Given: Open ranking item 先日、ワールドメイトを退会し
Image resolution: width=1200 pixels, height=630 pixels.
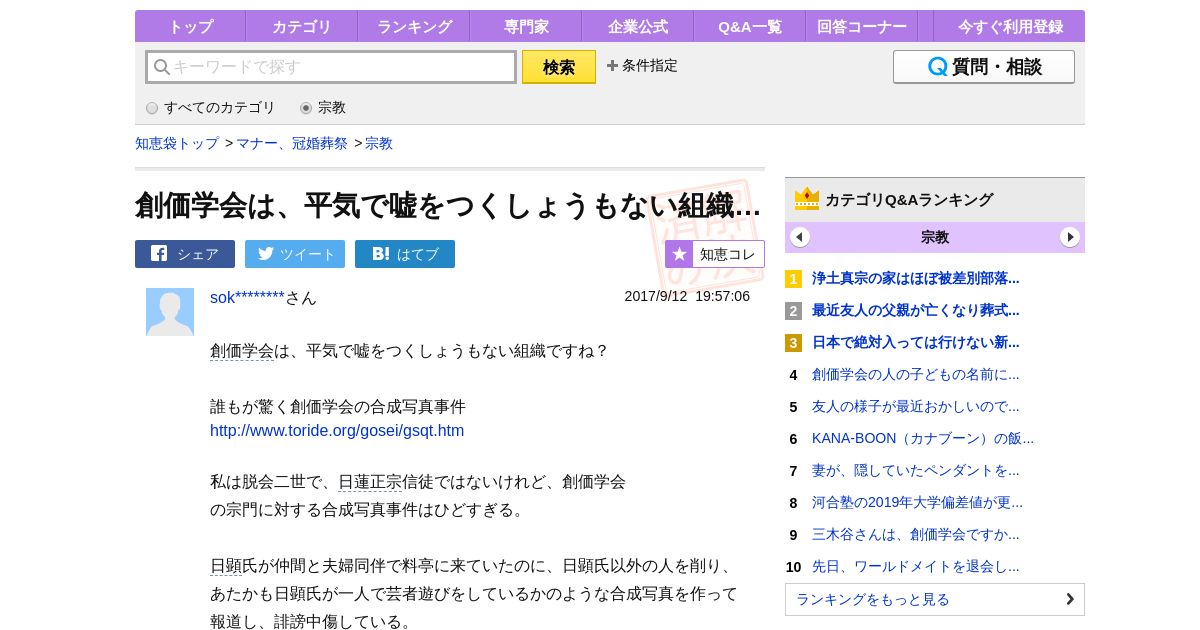Looking at the screenshot, I should tap(916, 566).
